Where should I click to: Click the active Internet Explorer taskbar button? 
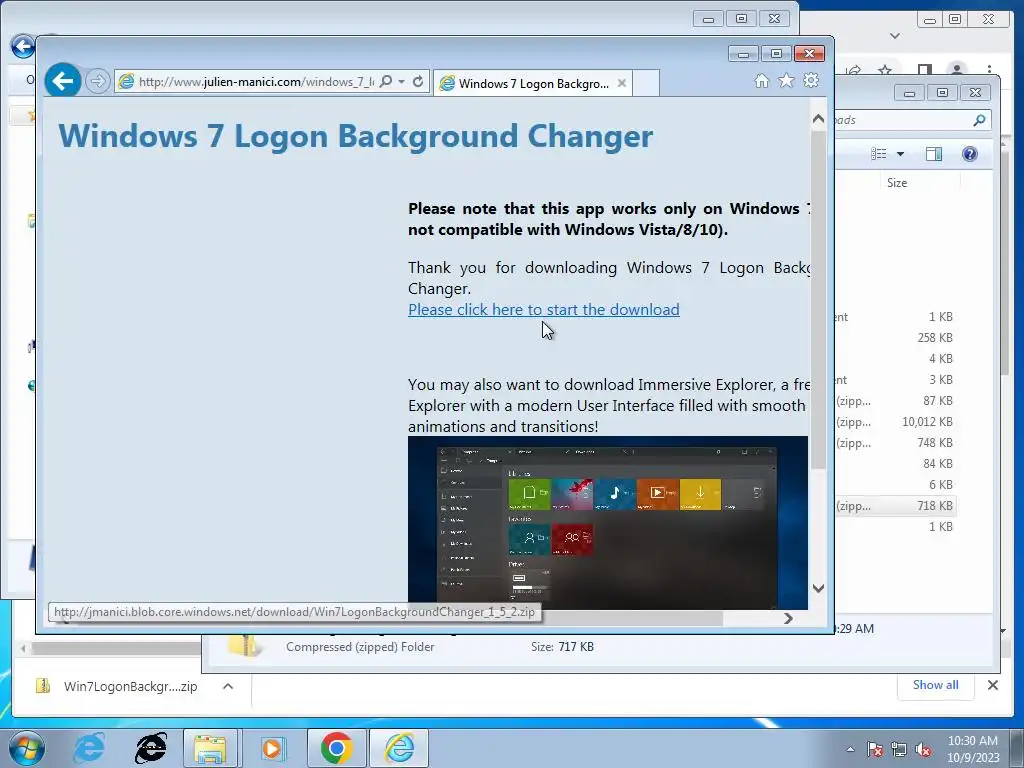(399, 748)
